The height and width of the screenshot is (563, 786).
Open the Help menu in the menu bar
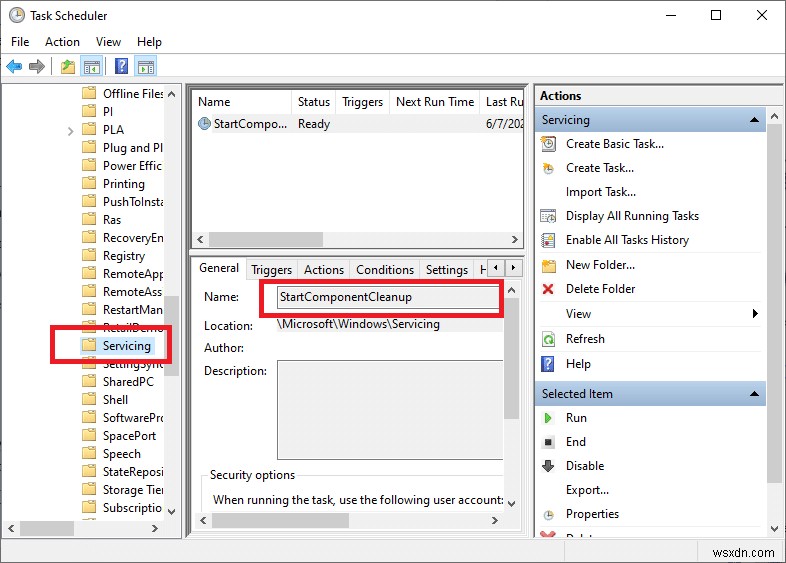(x=149, y=42)
